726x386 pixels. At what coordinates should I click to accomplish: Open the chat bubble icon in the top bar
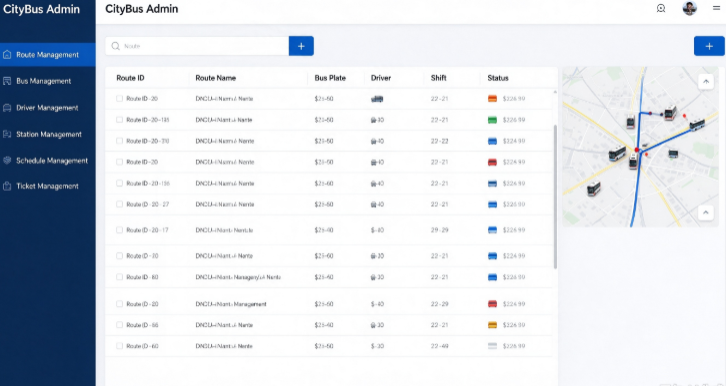(x=661, y=8)
